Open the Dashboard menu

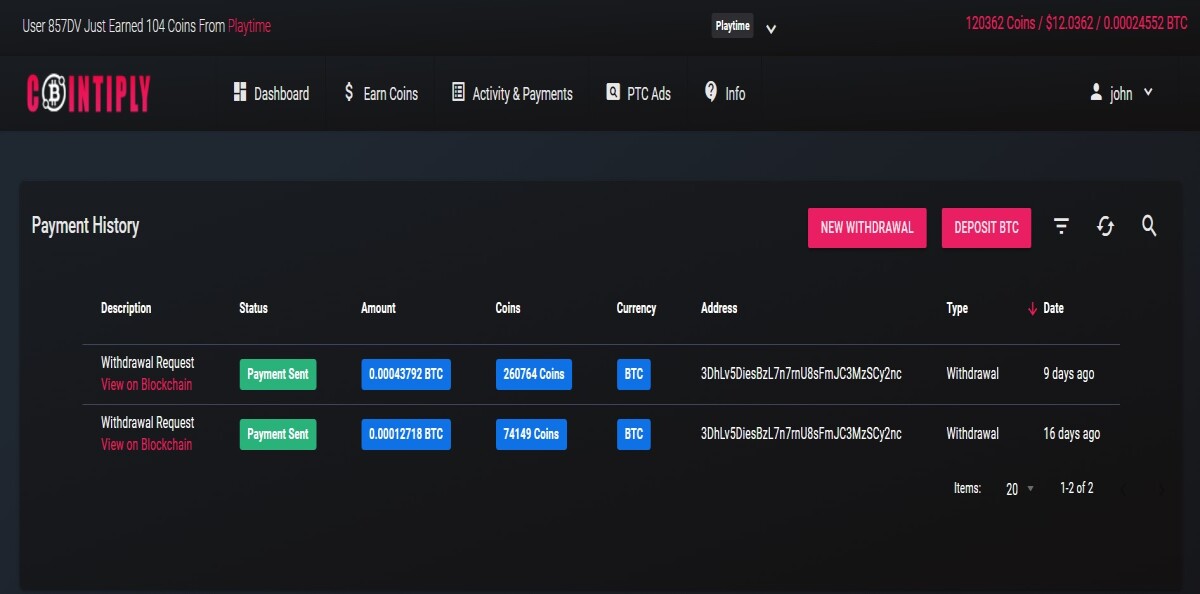tap(271, 93)
